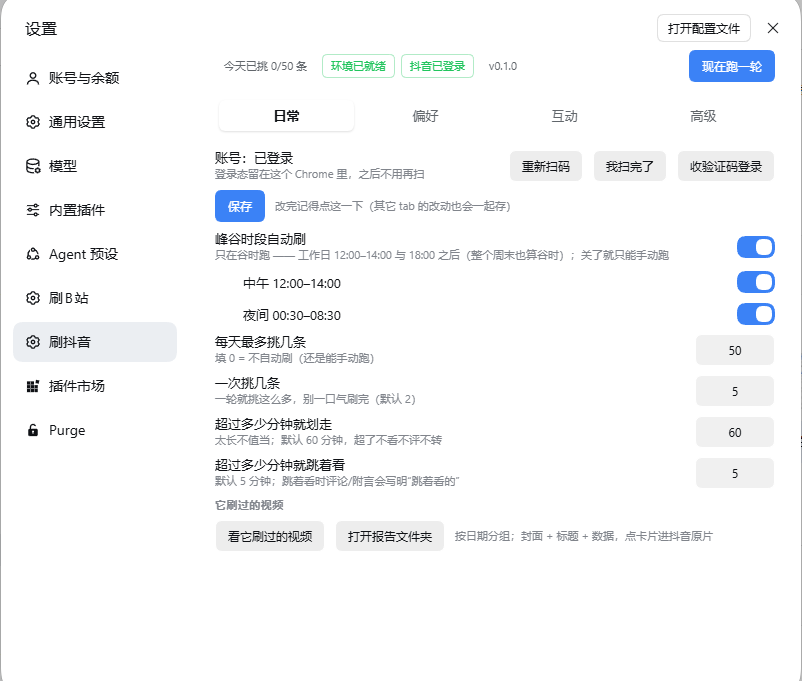The width and height of the screenshot is (802, 681).
Task: Toggle the 夜间 00:30–08:30 switch
Action: [755, 314]
